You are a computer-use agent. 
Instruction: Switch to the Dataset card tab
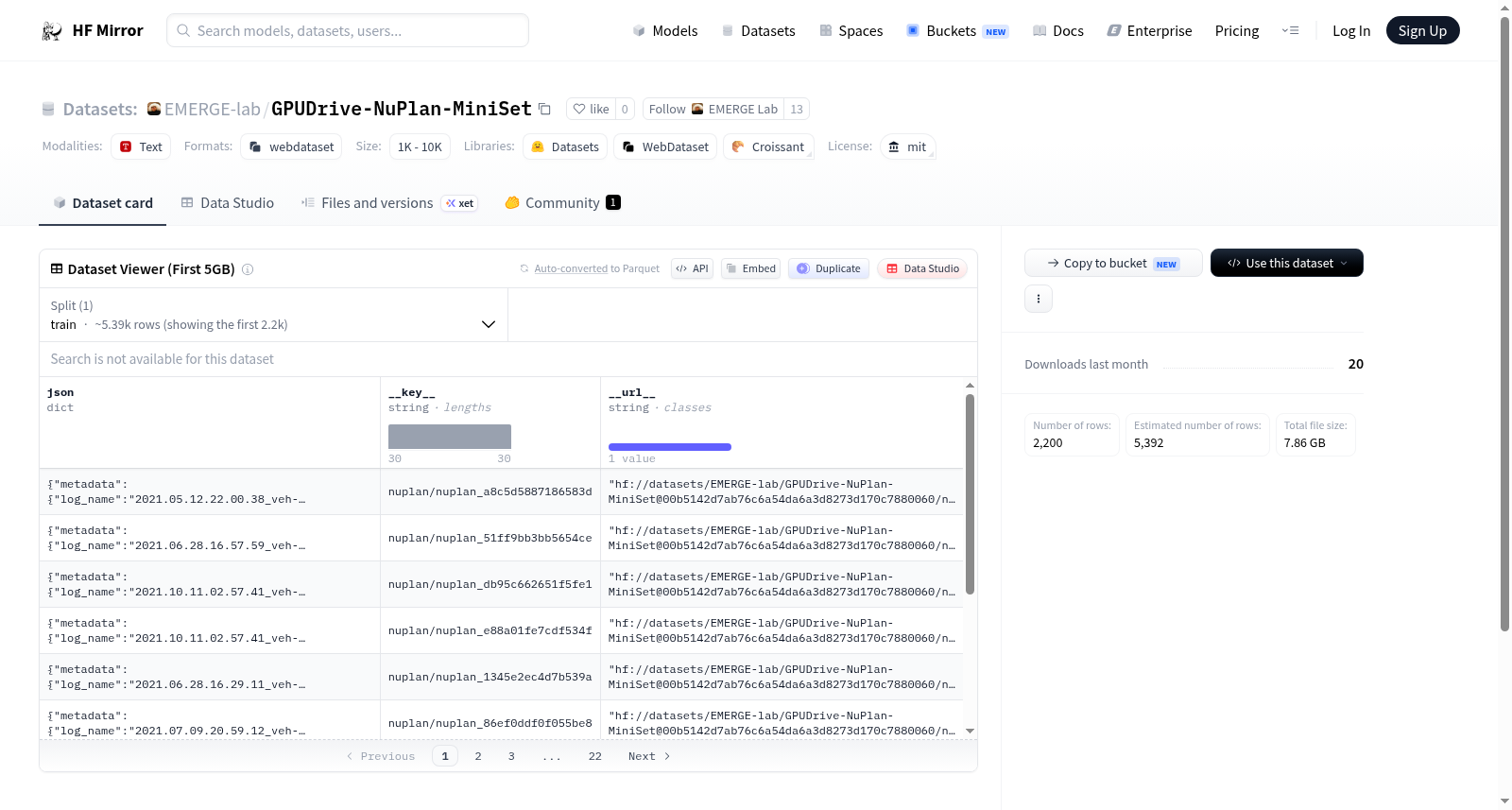point(102,203)
